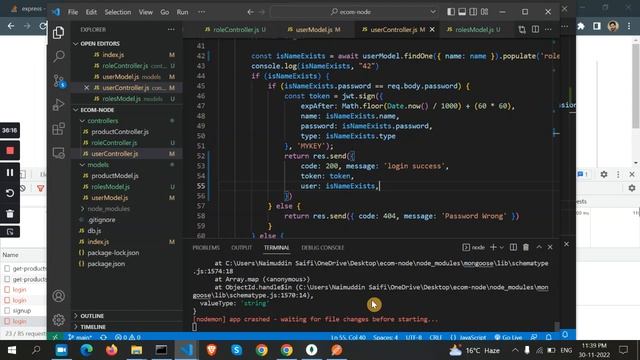This screenshot has height=360, width=640.
Task: Click Go Live in the status bar
Action: pyautogui.click(x=509, y=337)
